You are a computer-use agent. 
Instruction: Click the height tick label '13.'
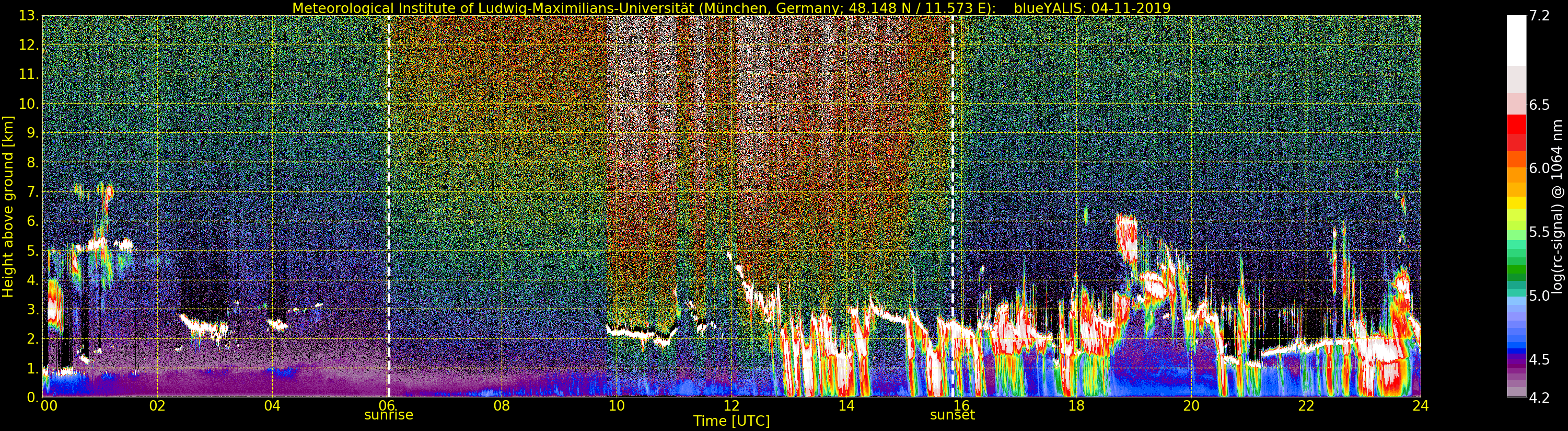point(29,16)
